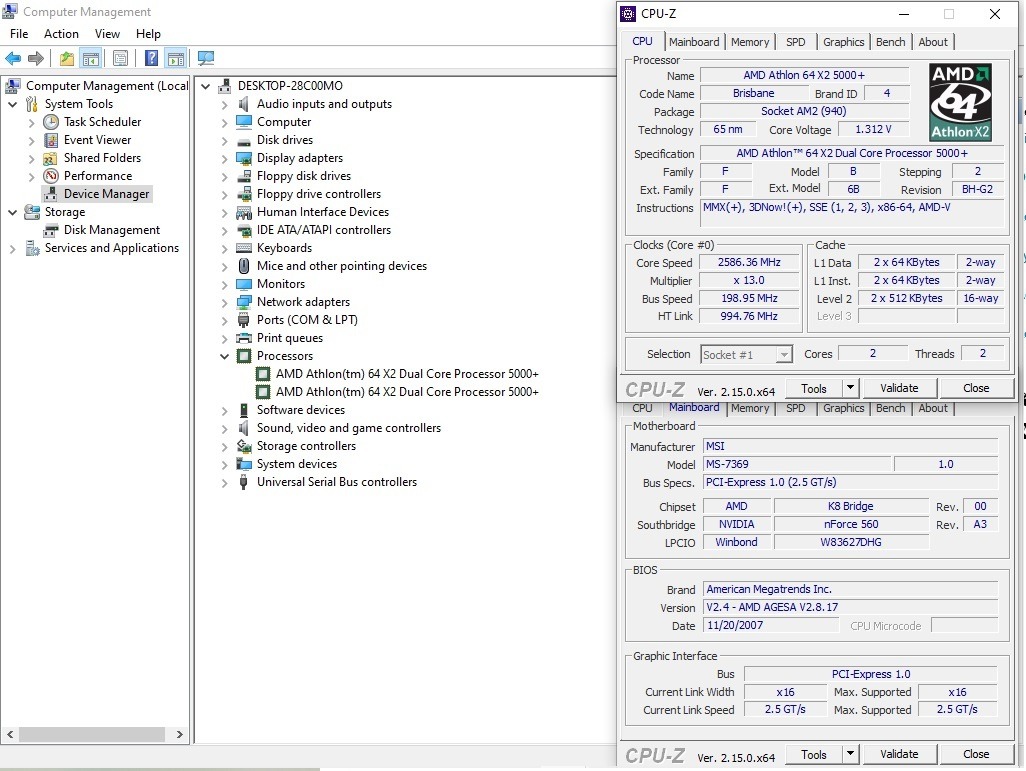The width and height of the screenshot is (1026, 771).
Task: Open the File menu
Action: pyautogui.click(x=19, y=34)
